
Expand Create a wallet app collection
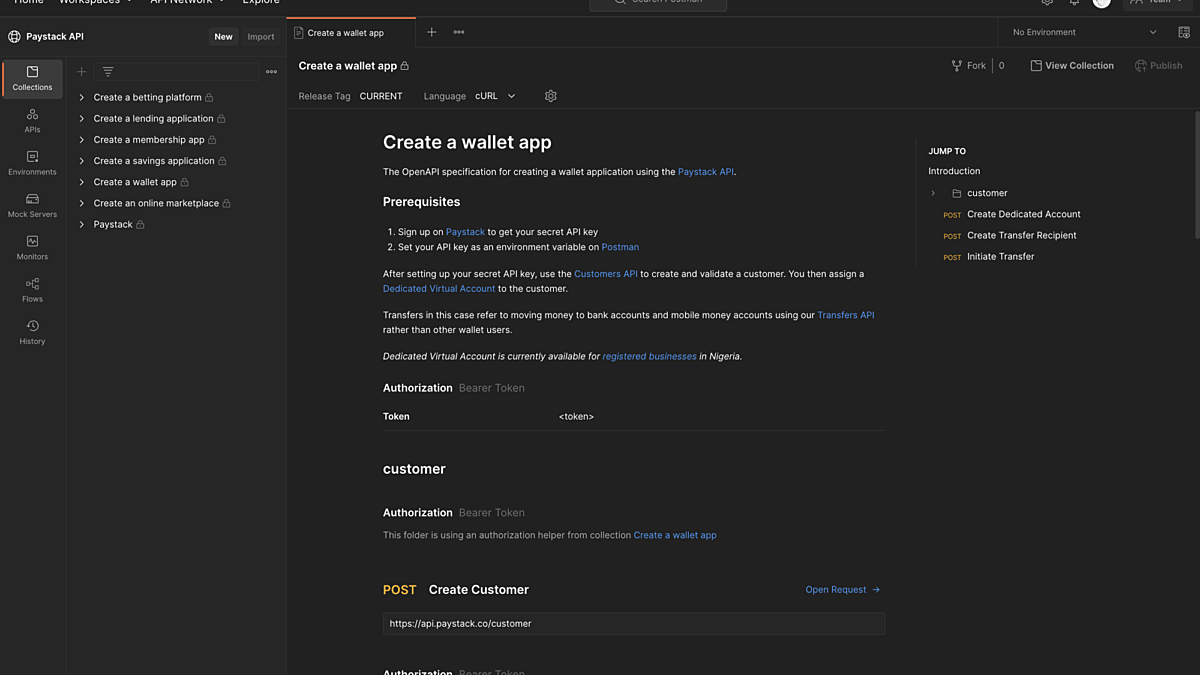coord(82,182)
